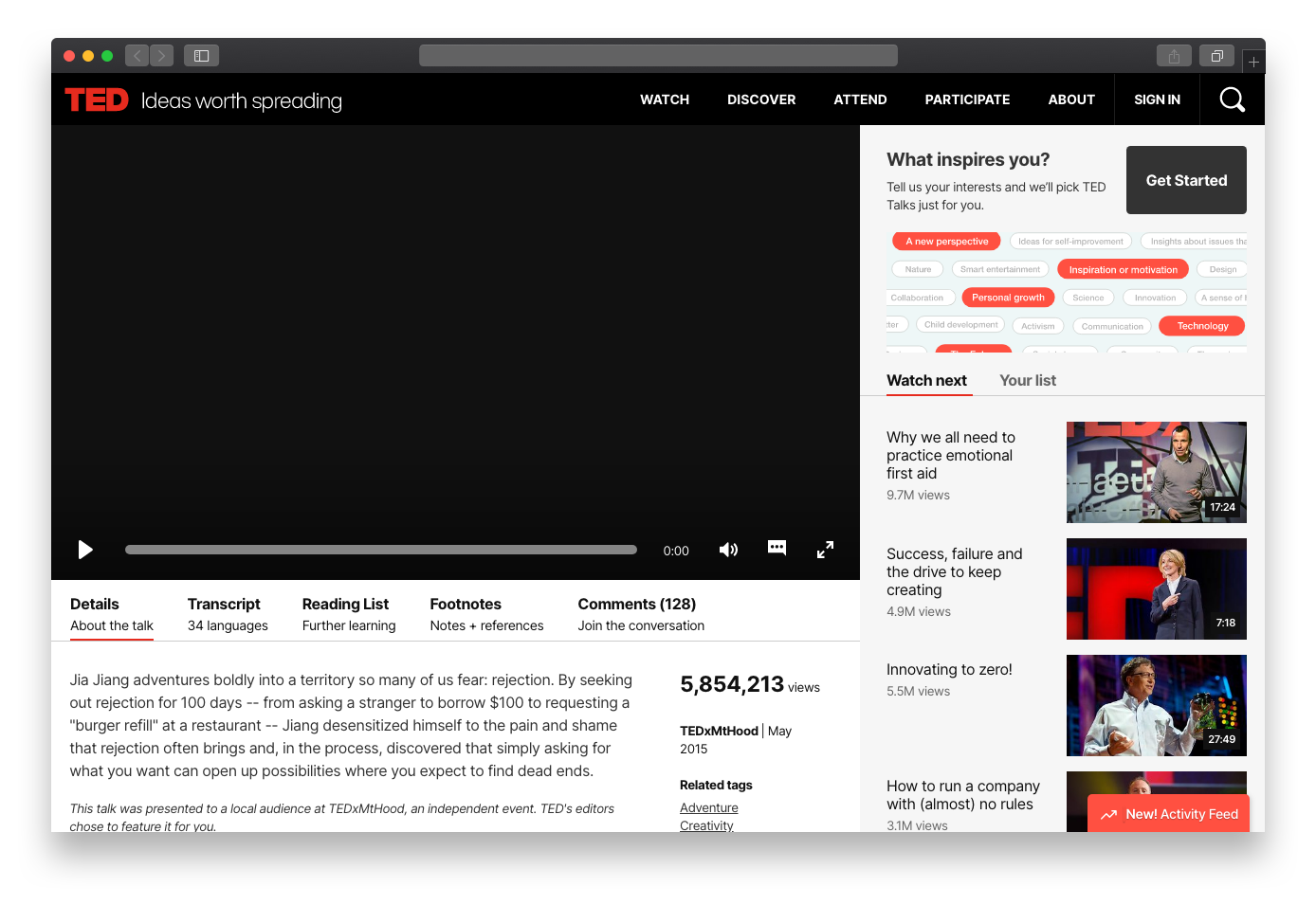Click the TED logo
Viewport: 1316px width, 905px height.
click(x=97, y=100)
